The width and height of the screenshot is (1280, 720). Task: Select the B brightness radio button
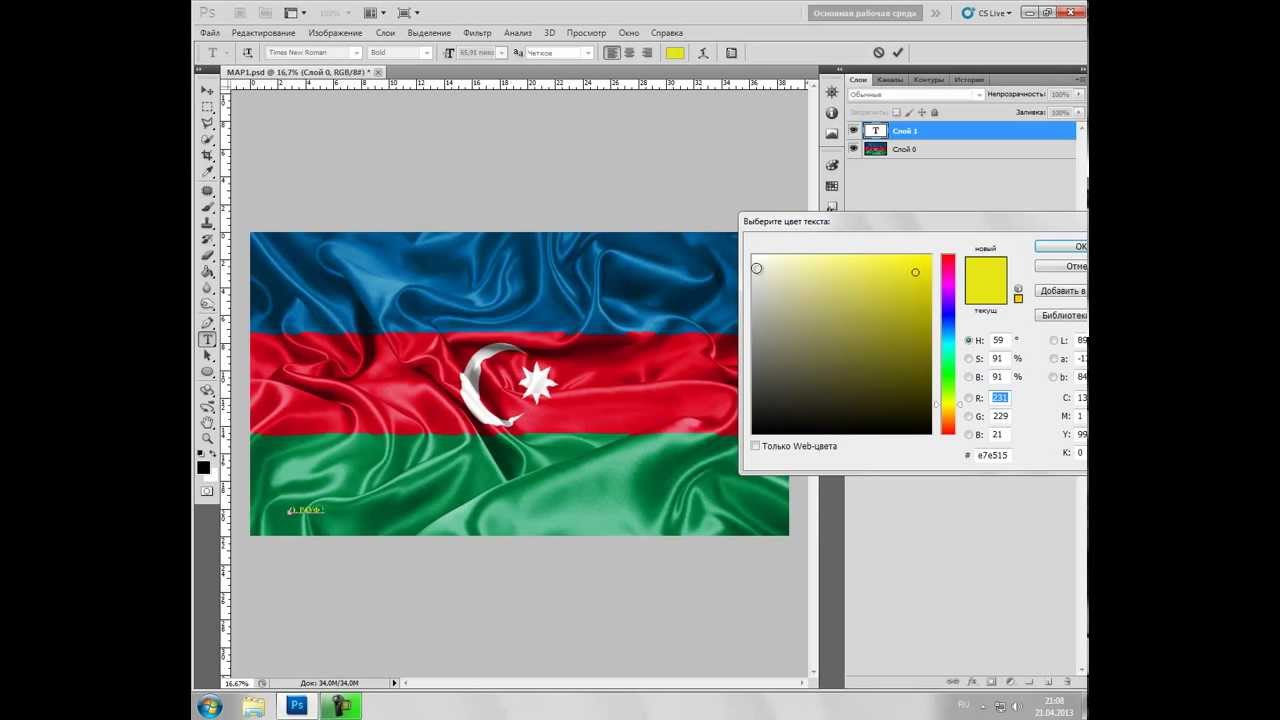coord(968,377)
